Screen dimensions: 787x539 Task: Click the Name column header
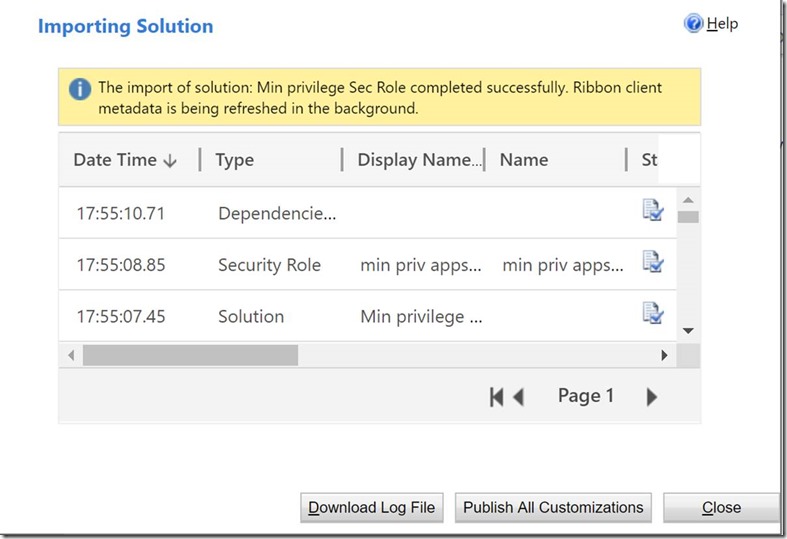[524, 160]
